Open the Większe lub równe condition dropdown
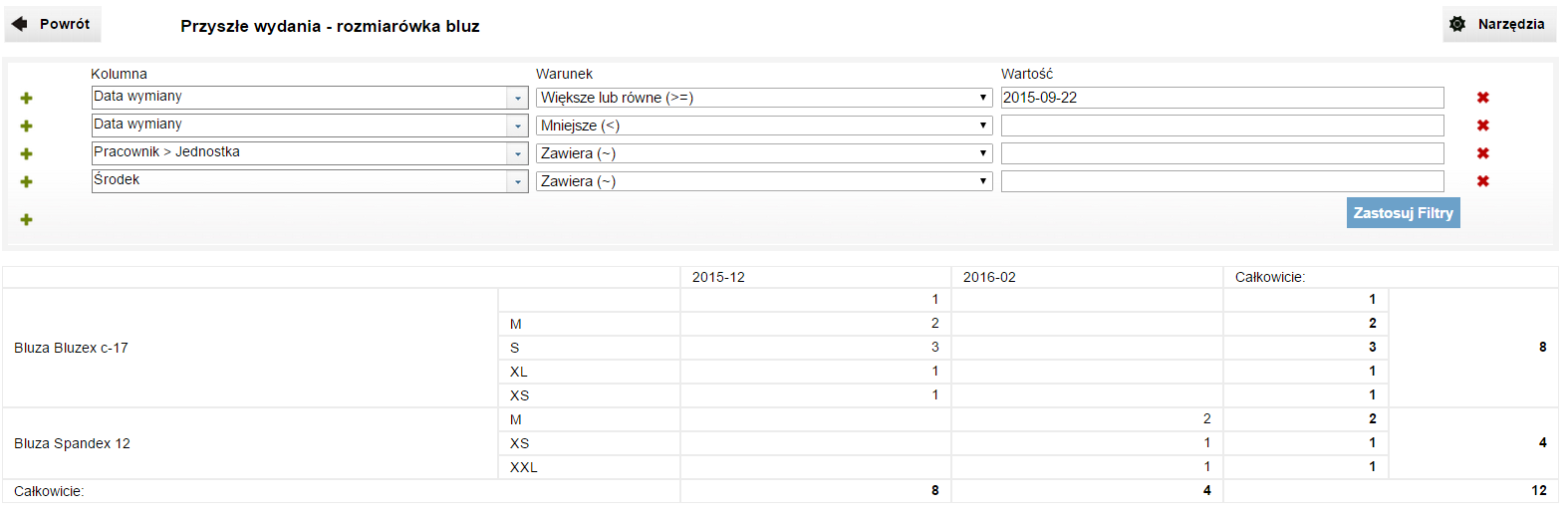Screen dimensions: 1568x513 tap(763, 98)
